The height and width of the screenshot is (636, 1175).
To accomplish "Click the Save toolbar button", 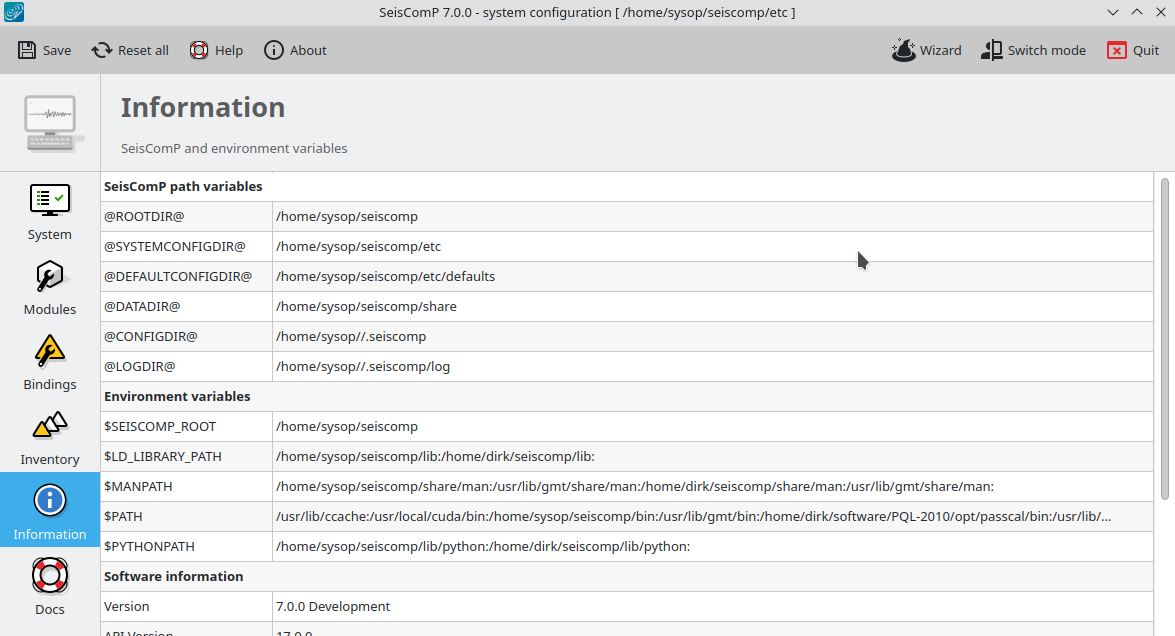I will pos(45,50).
